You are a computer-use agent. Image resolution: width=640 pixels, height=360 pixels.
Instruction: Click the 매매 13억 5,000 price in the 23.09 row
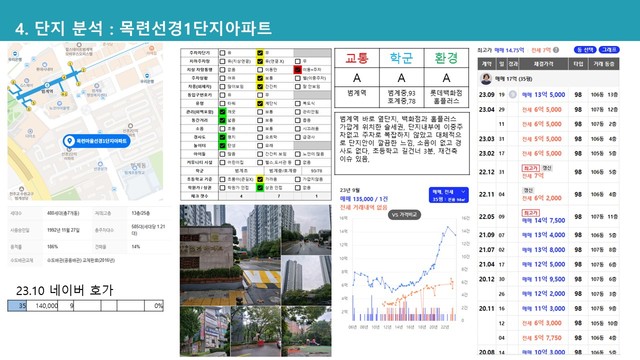(543, 95)
